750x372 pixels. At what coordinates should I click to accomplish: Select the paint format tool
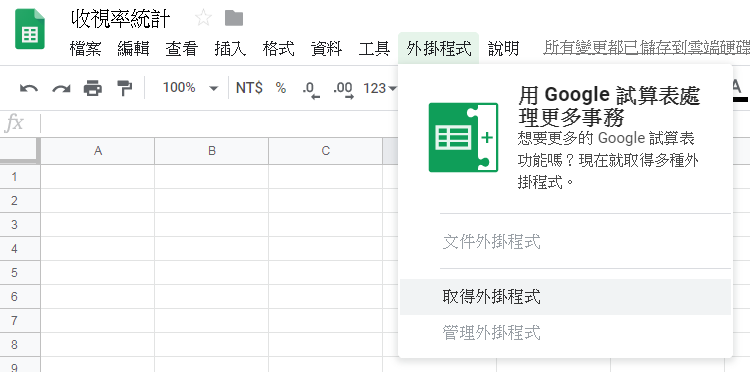124,88
